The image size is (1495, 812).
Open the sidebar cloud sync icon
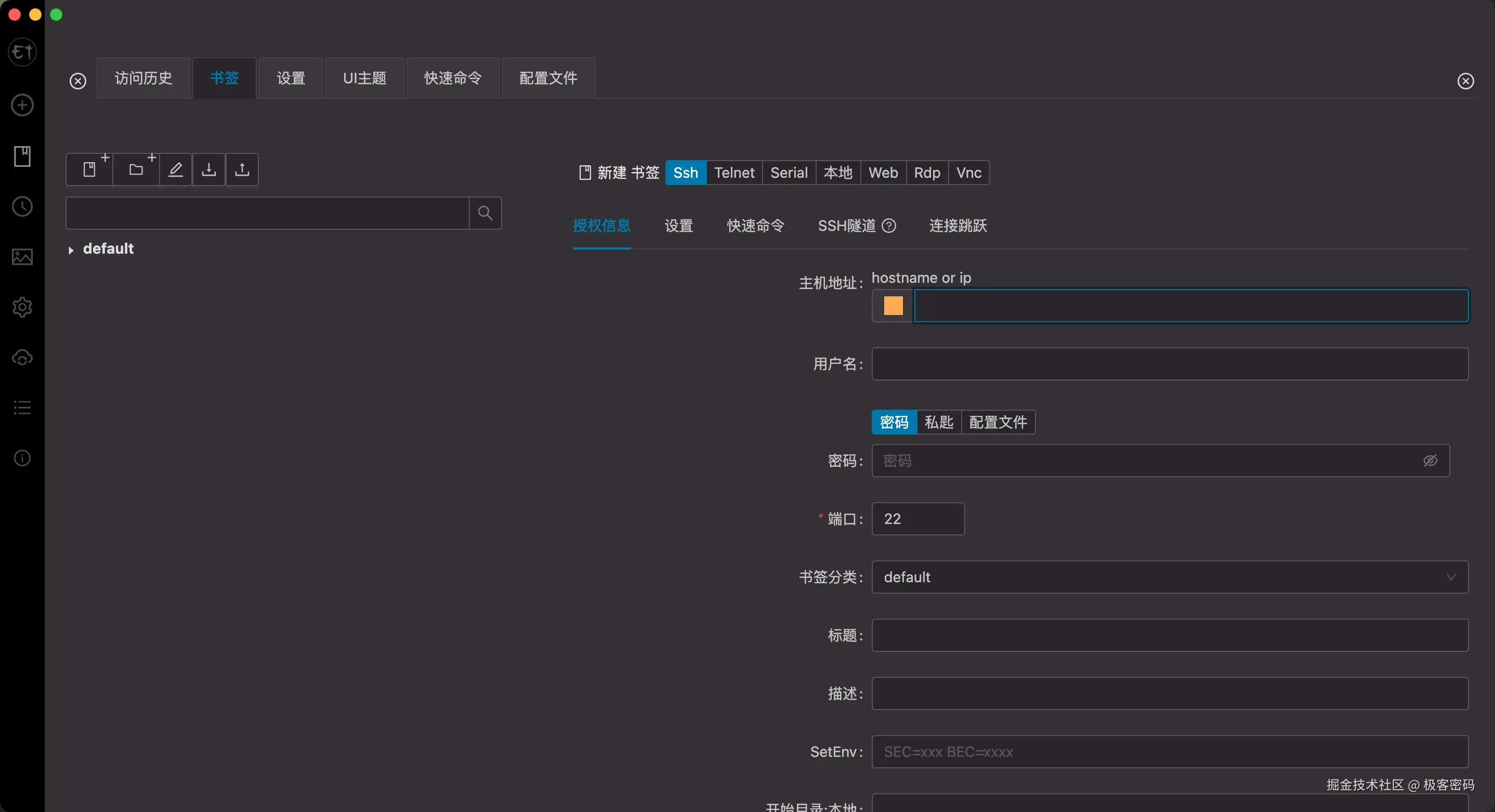[x=22, y=358]
